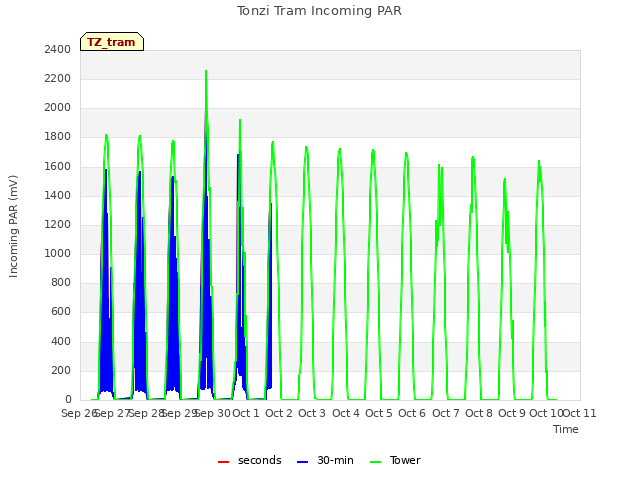Click the green Tower peak between Oct 9 and Oct 10
This screenshot has width=640, height=480.
(539, 162)
